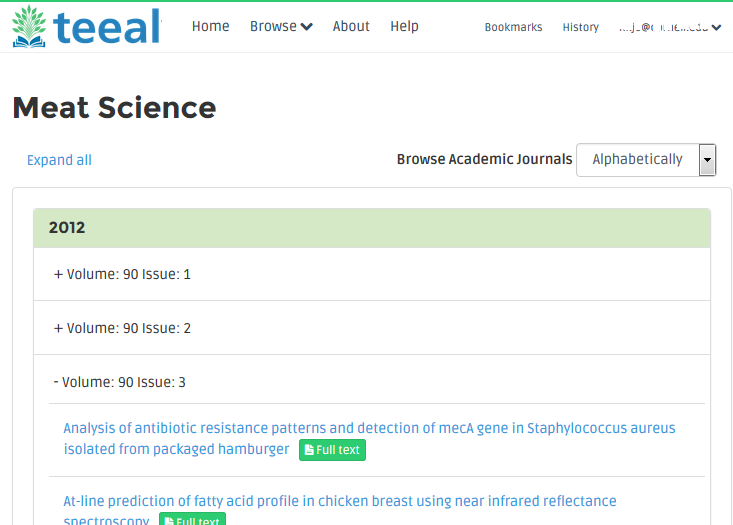733x525 pixels.
Task: Go to the About page
Action: (351, 27)
